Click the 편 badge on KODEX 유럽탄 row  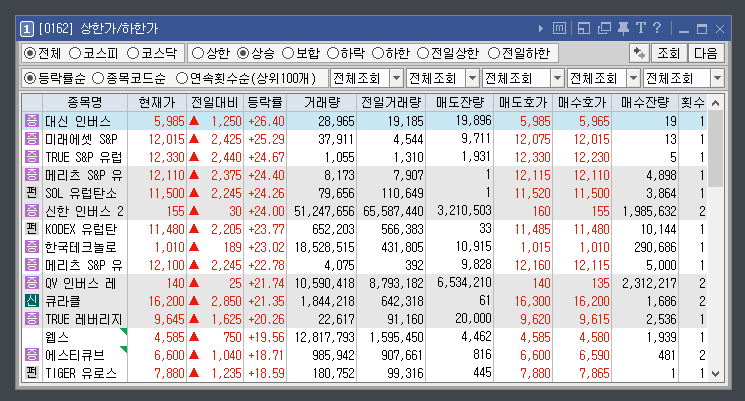(x=31, y=229)
